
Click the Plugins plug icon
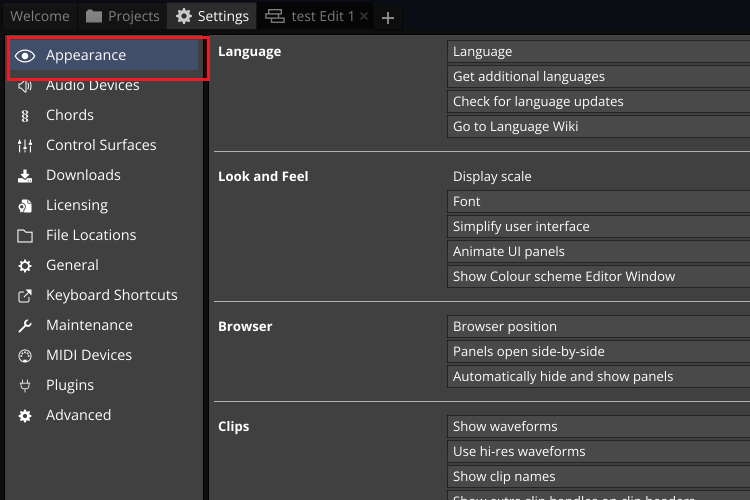25,386
